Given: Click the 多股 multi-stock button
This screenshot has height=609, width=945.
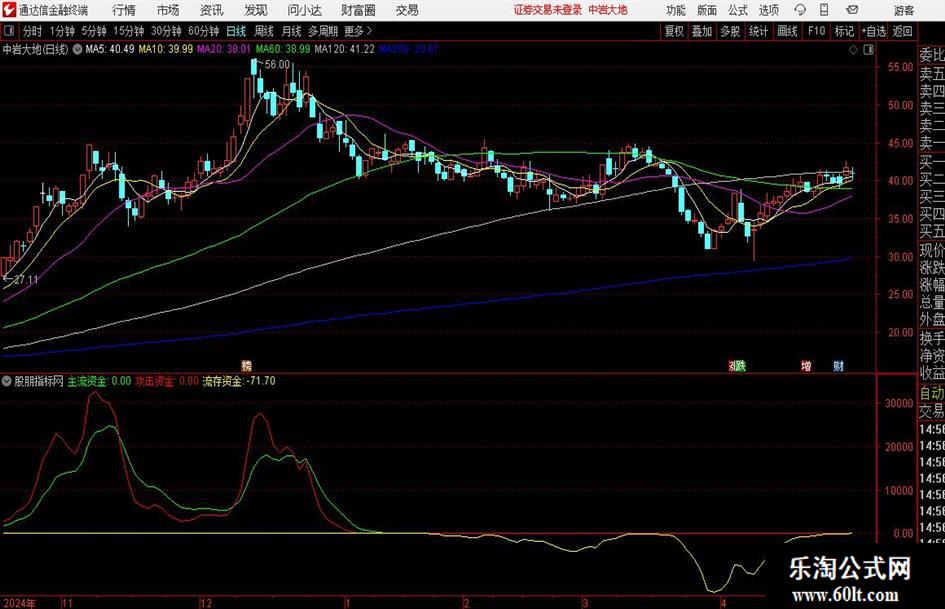Looking at the screenshot, I should (730, 31).
